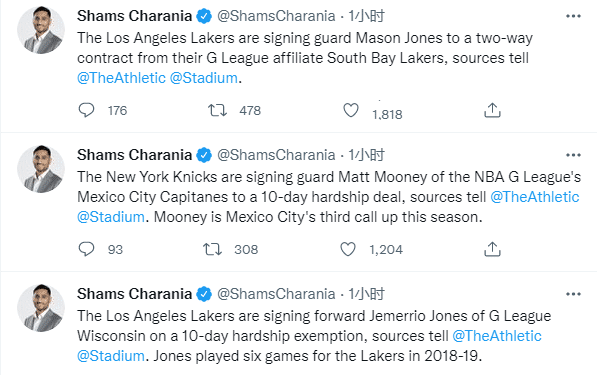Open more options on Matt Mooney tweet
The image size is (597, 375).
[x=573, y=155]
